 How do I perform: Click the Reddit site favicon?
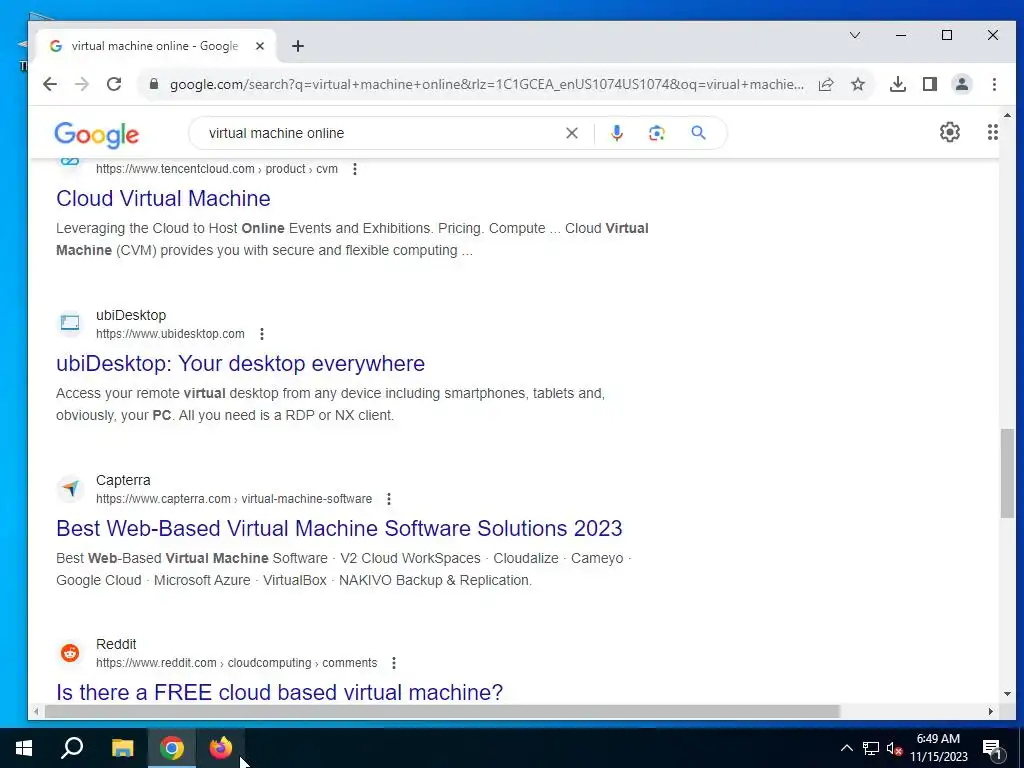tap(70, 652)
